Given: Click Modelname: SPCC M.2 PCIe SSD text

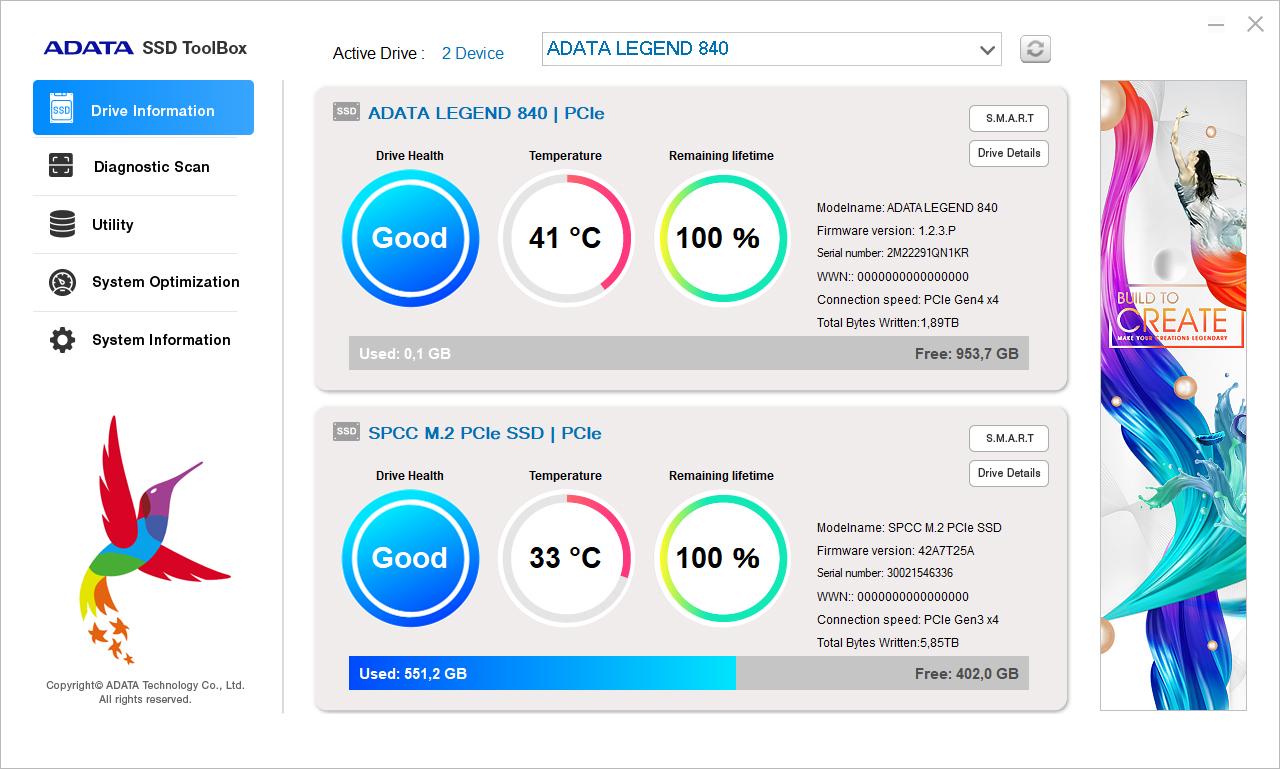Looking at the screenshot, I should click(x=909, y=528).
